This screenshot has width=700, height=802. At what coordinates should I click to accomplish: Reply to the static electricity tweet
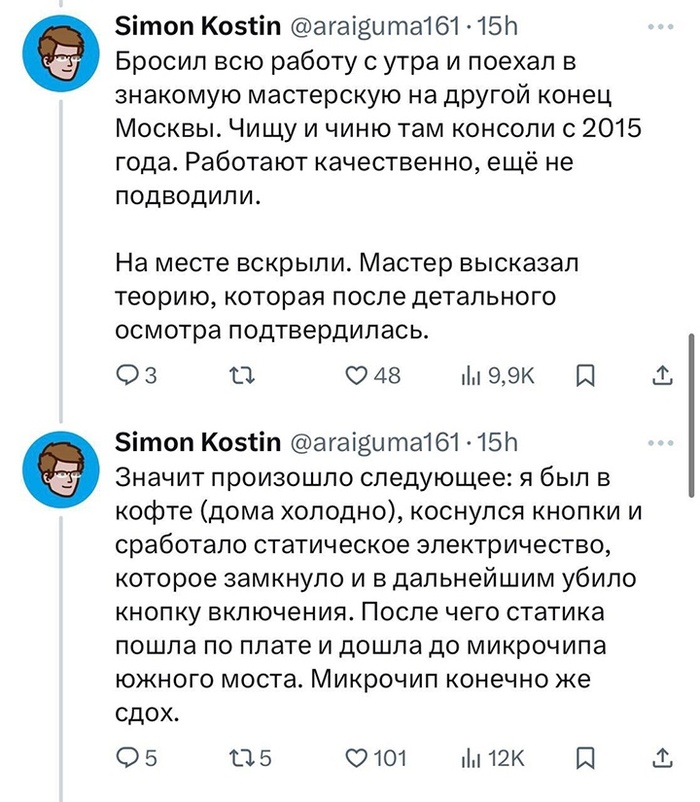[x=130, y=758]
